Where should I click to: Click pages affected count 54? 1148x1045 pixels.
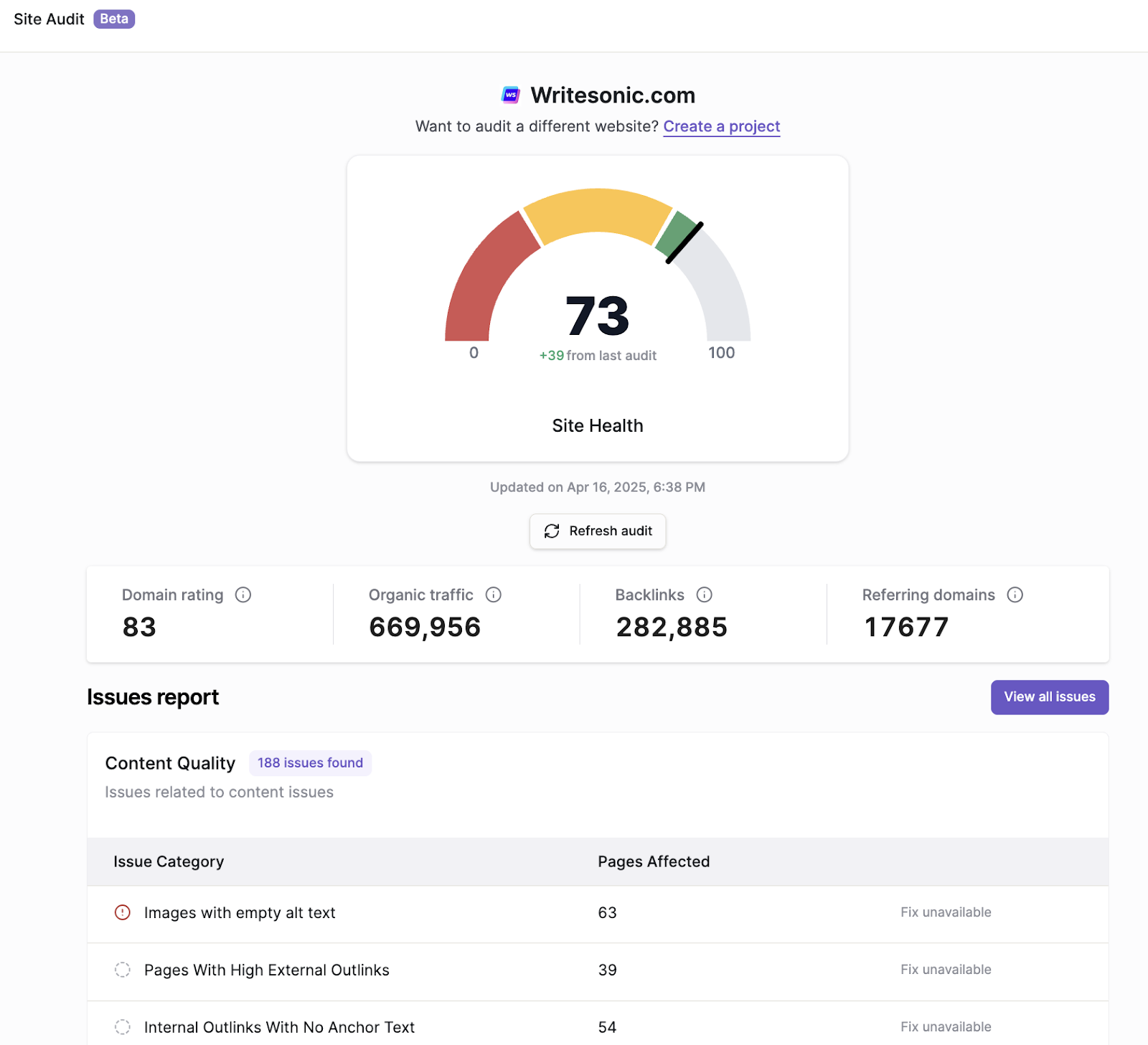tap(607, 1027)
